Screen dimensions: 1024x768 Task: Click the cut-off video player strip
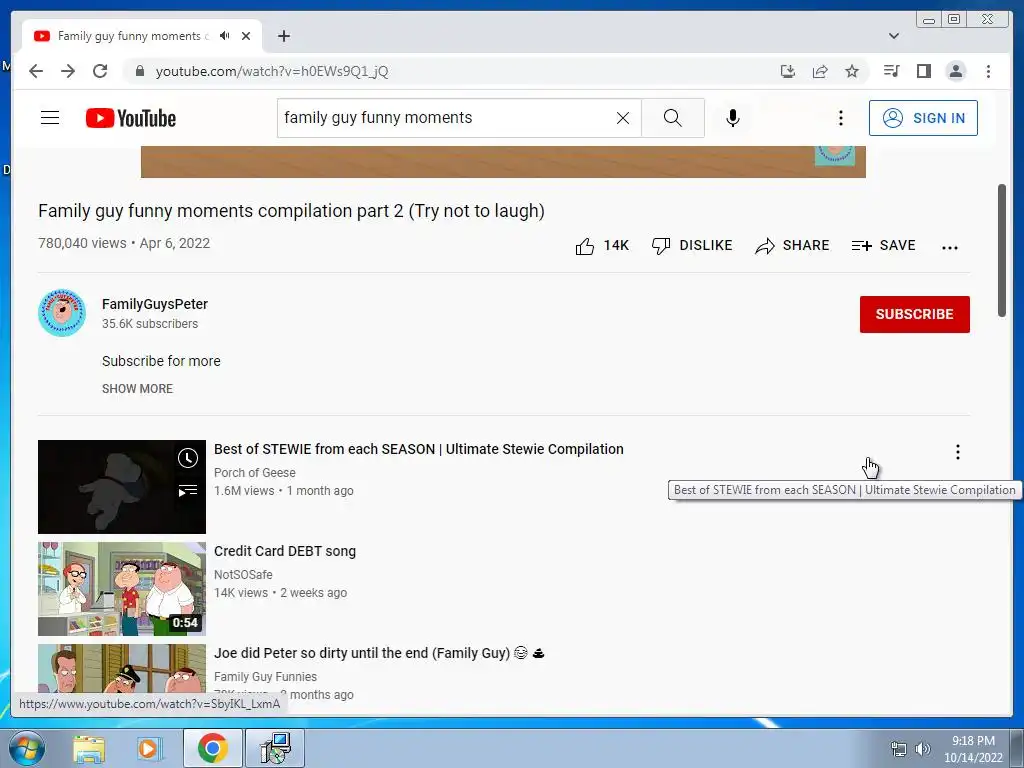[x=503, y=162]
